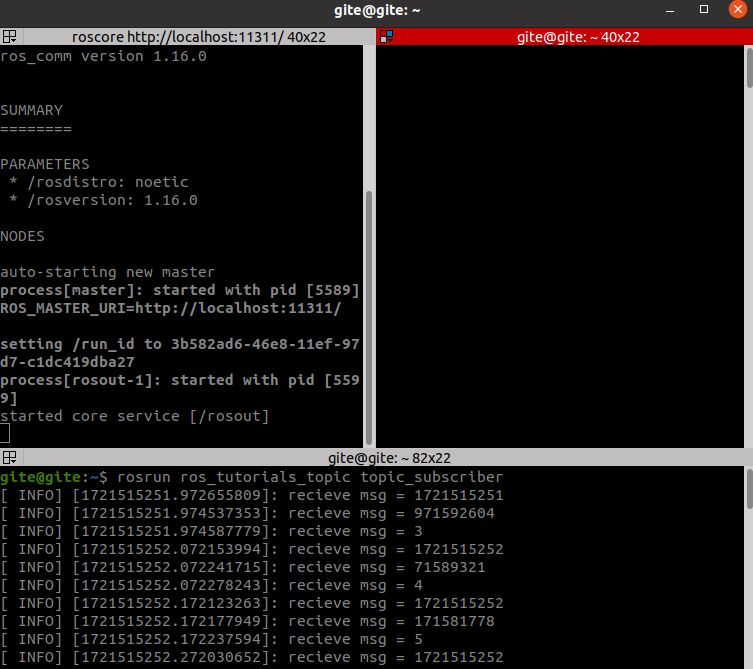Click the log line 'recieve msg = 3'
Image resolution: width=753 pixels, height=669 pixels.
211,531
